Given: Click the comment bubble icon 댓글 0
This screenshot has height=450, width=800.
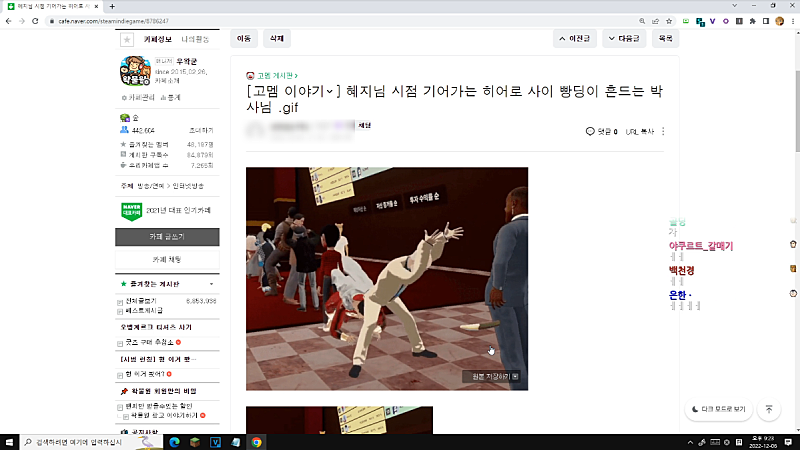Looking at the screenshot, I should tap(590, 131).
